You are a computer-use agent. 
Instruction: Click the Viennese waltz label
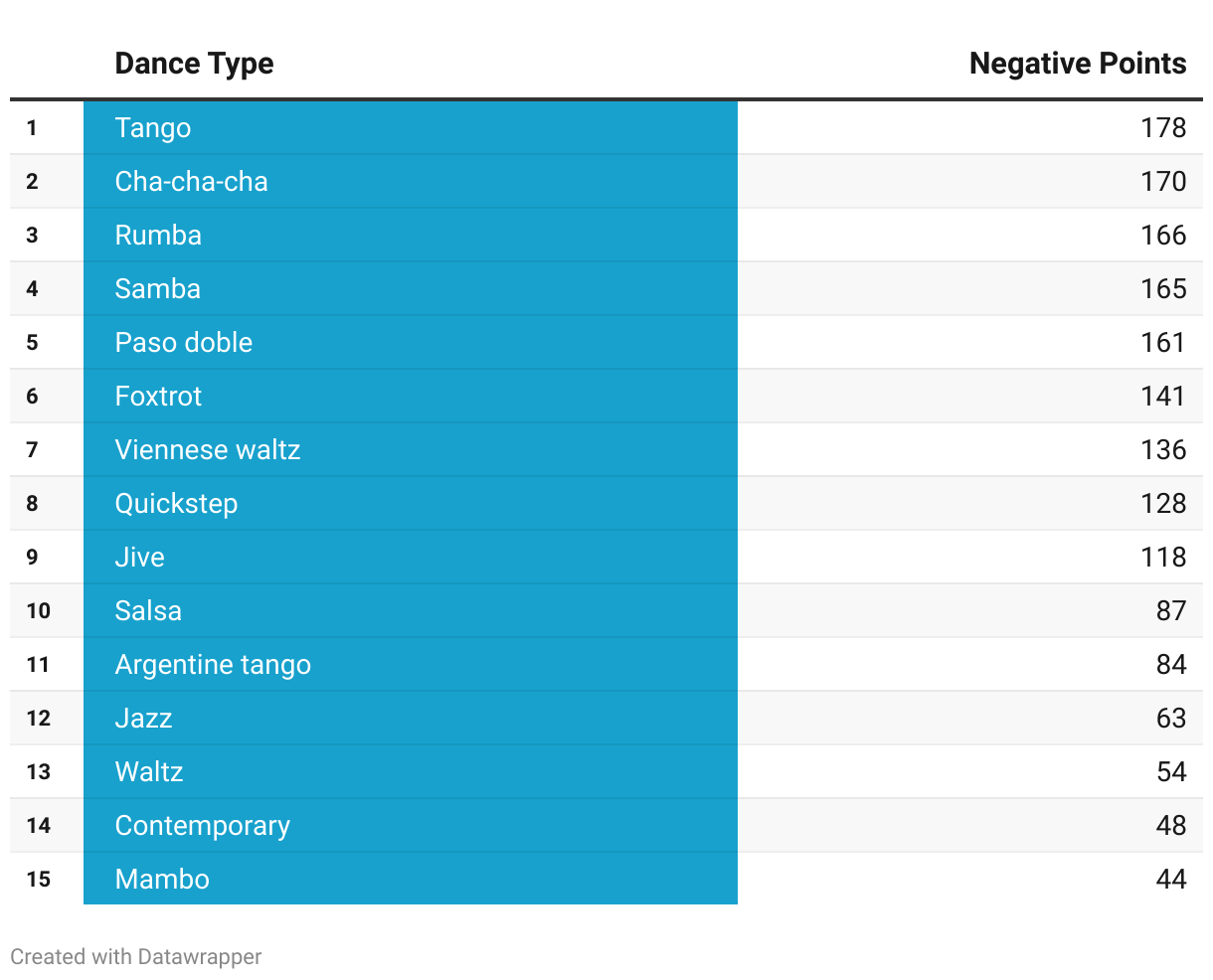coord(207,450)
